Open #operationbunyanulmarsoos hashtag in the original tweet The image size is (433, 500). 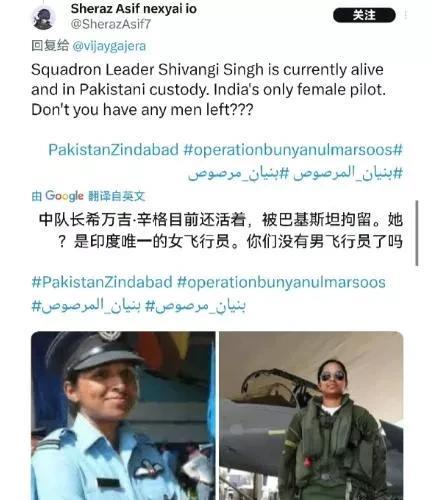tap(293, 150)
